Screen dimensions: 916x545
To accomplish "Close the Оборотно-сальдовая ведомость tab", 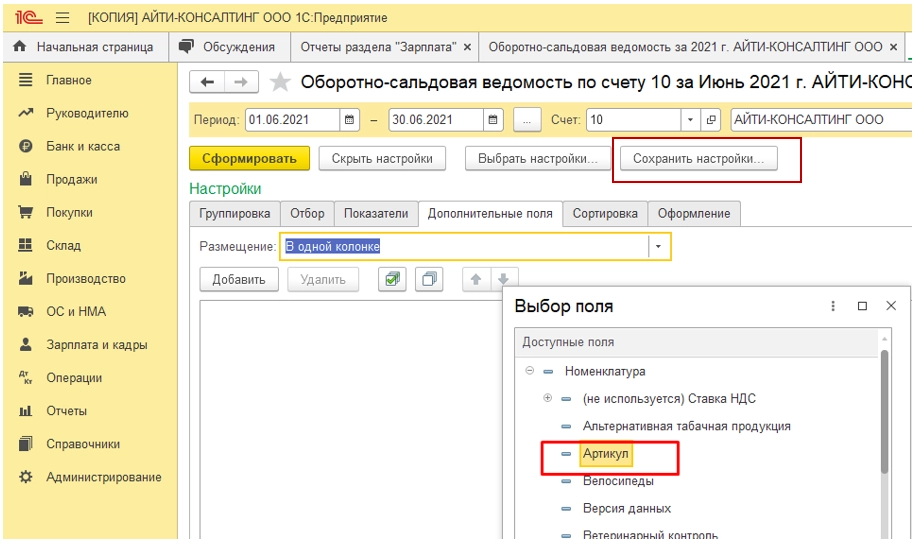I will tap(893, 47).
